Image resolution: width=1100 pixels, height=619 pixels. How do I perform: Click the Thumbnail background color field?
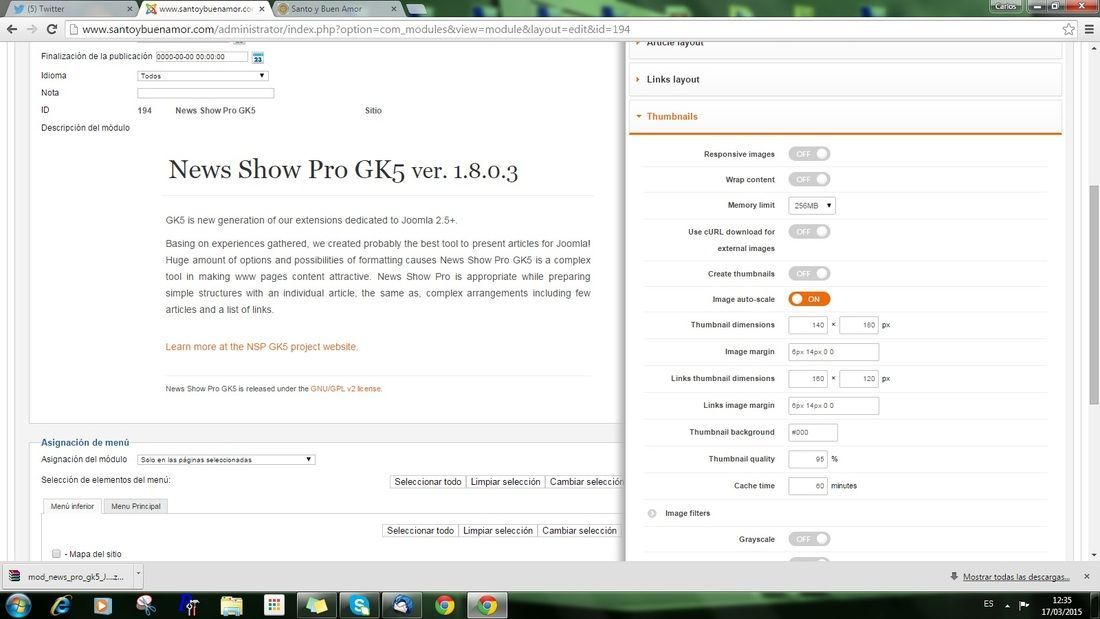click(812, 432)
